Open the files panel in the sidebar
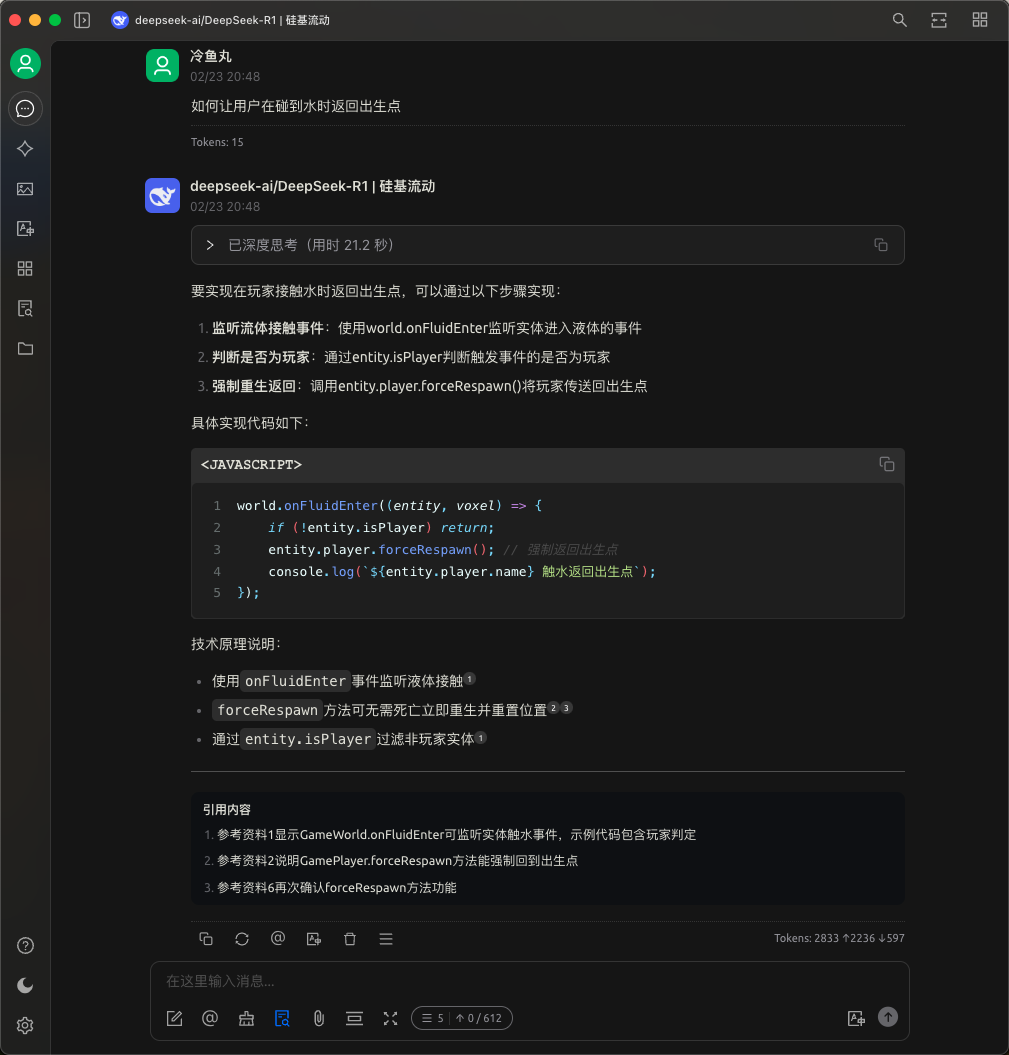The height and width of the screenshot is (1055, 1009). [x=25, y=348]
